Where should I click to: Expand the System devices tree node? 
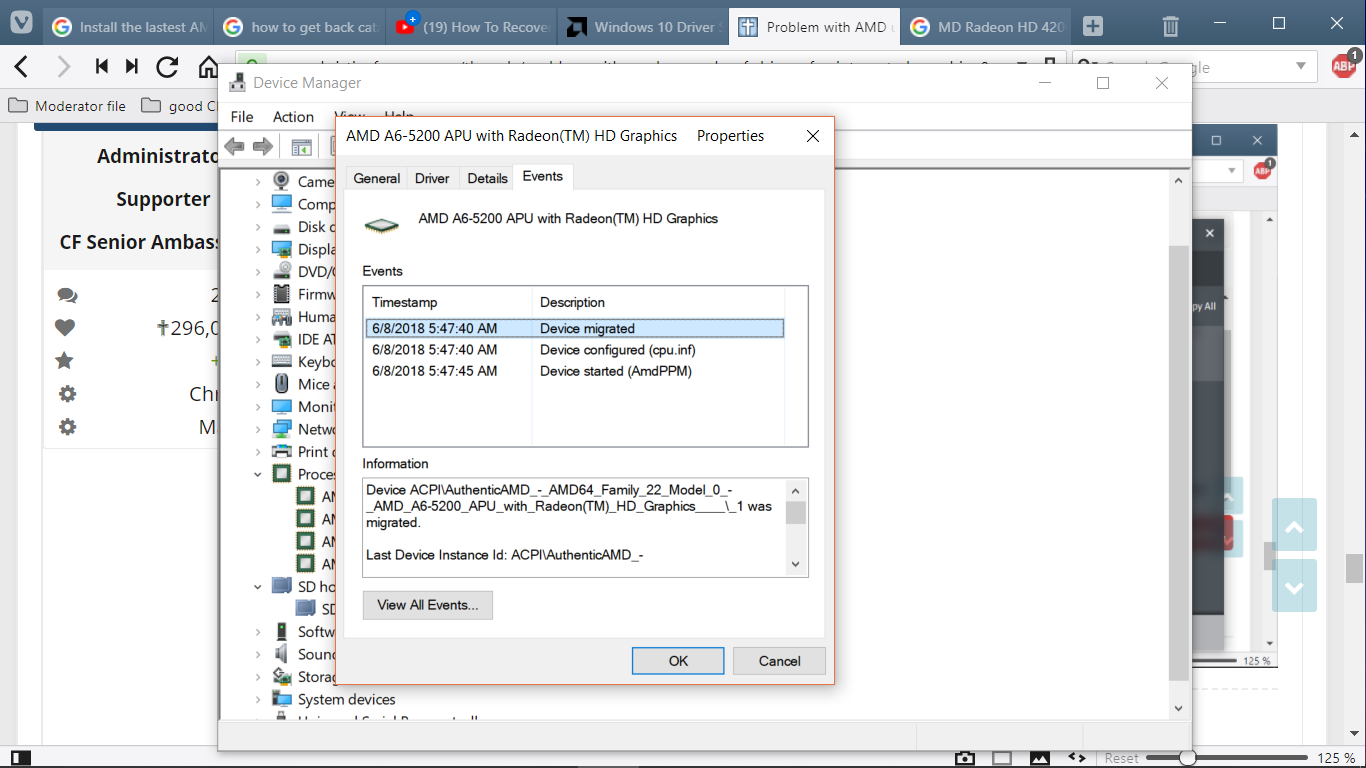coord(258,699)
